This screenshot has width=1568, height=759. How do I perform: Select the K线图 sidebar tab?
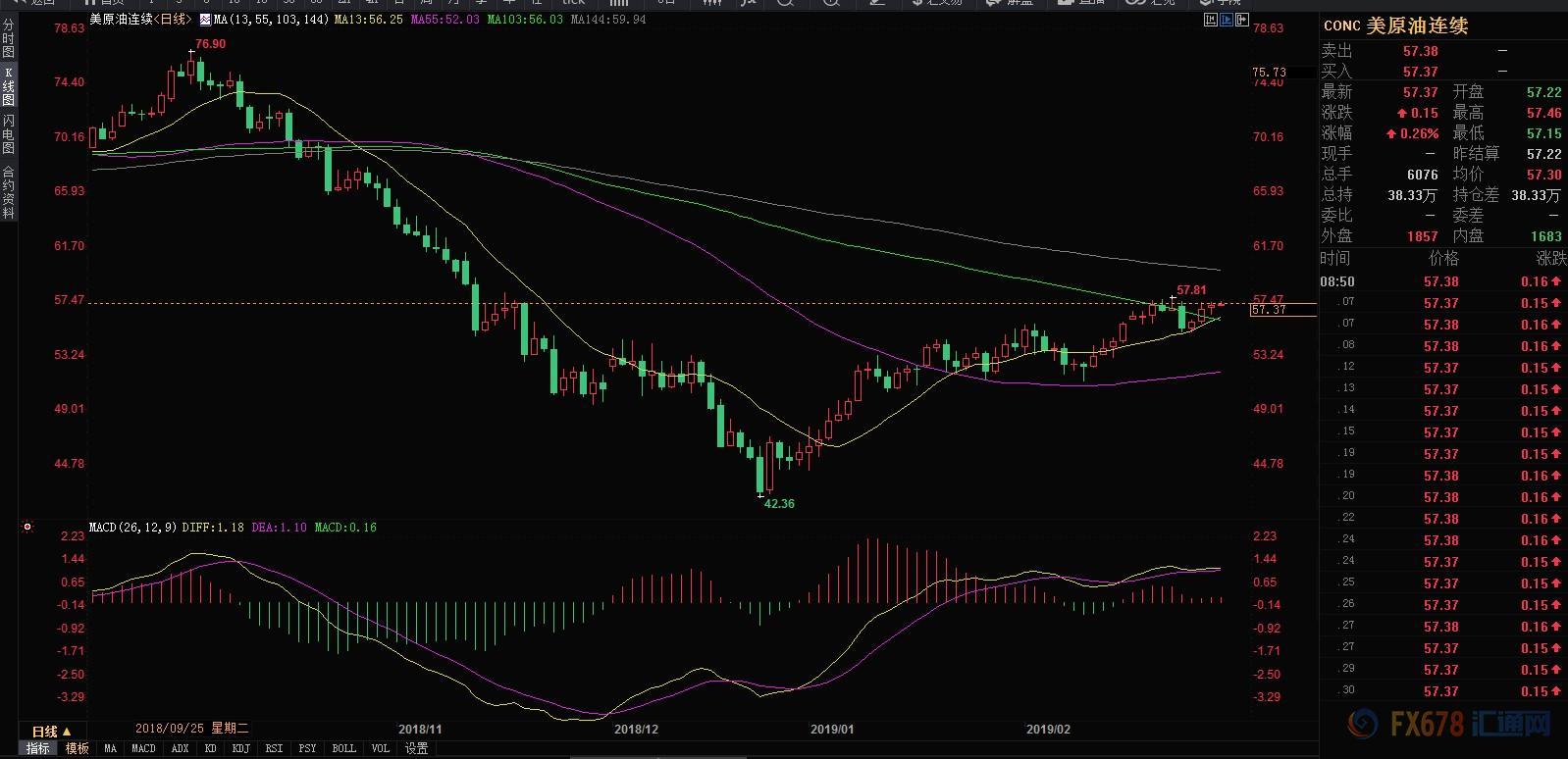coord(9,87)
